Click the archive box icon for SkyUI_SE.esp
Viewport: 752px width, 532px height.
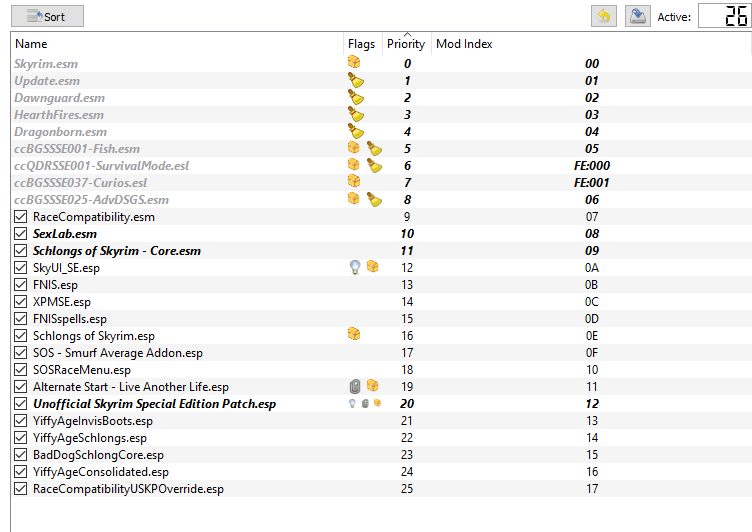373,266
